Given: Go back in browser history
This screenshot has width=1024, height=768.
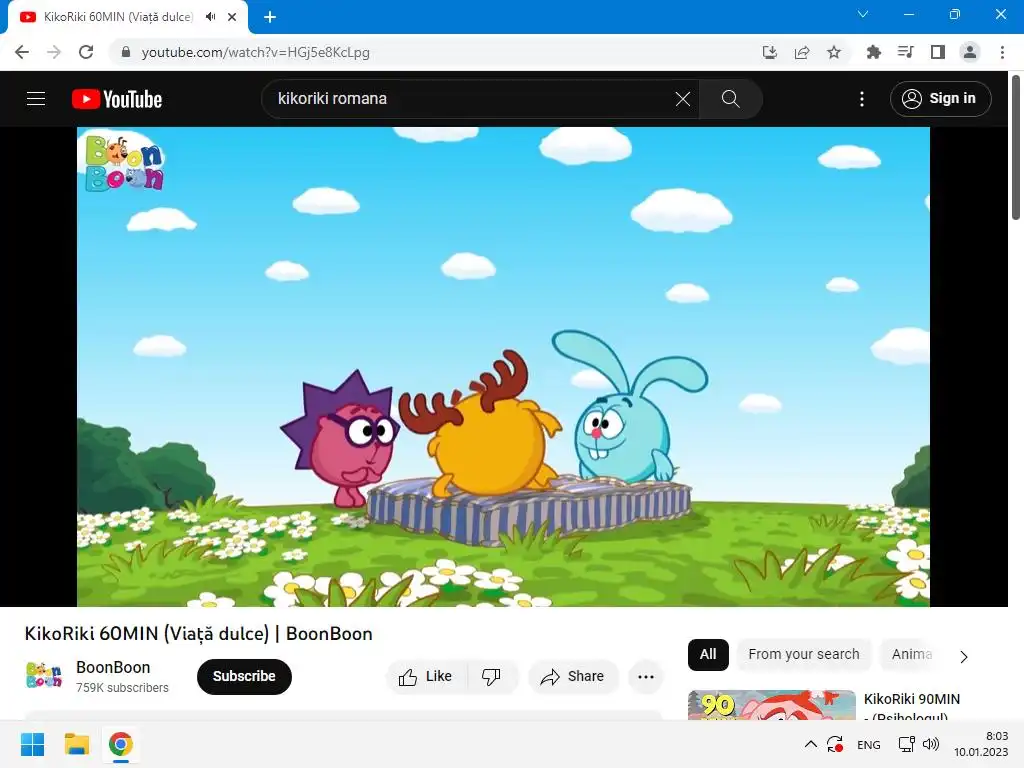Looking at the screenshot, I should pos(22,52).
